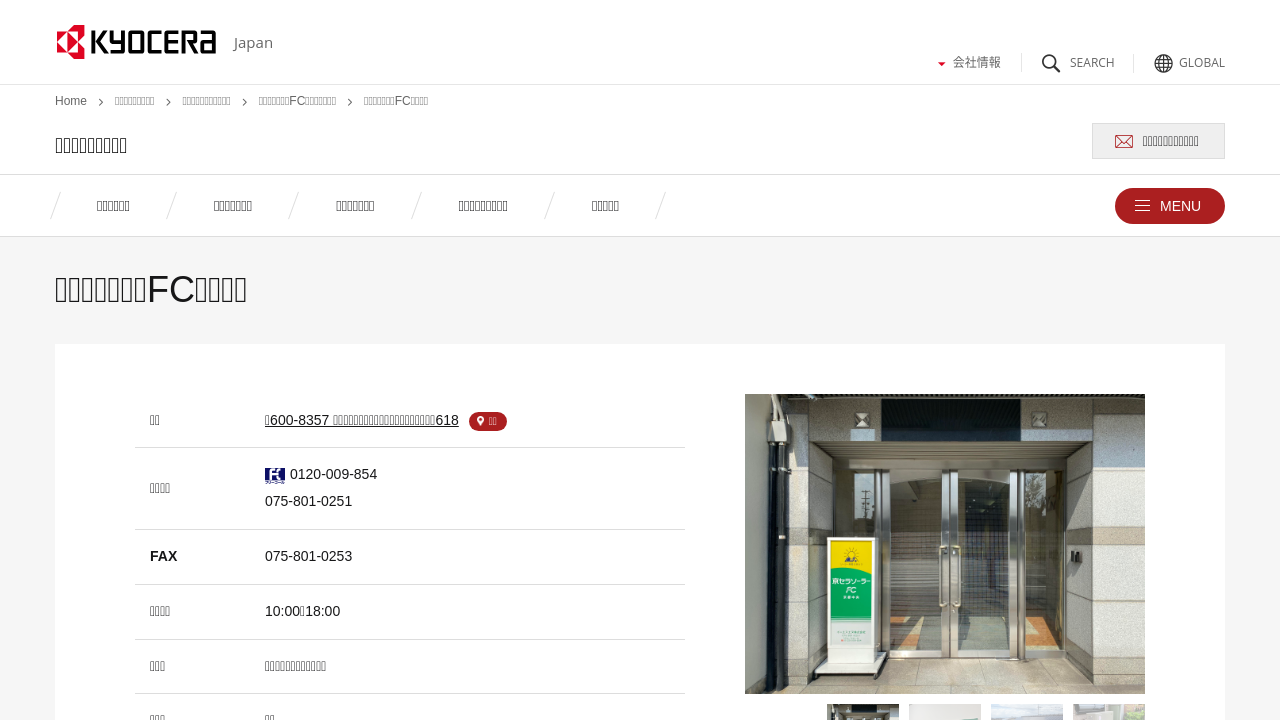
Task: Select the last item in the slash-separated nav bar
Action: pyautogui.click(x=605, y=206)
